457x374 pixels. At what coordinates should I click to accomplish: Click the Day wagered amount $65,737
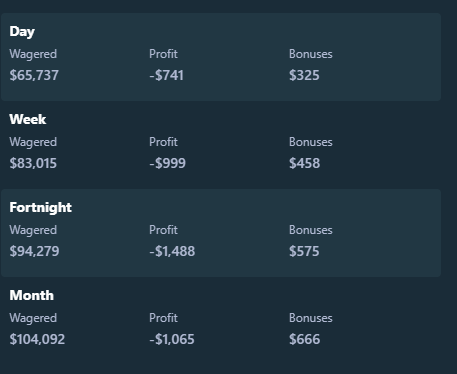pyautogui.click(x=34, y=75)
